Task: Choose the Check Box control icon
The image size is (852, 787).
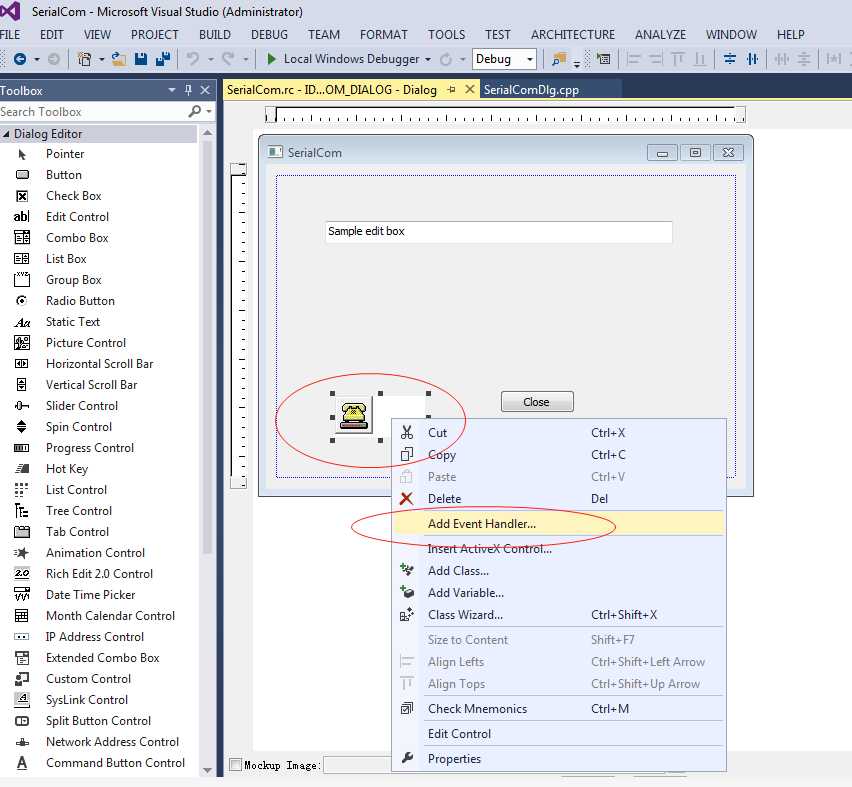Action: tap(22, 196)
